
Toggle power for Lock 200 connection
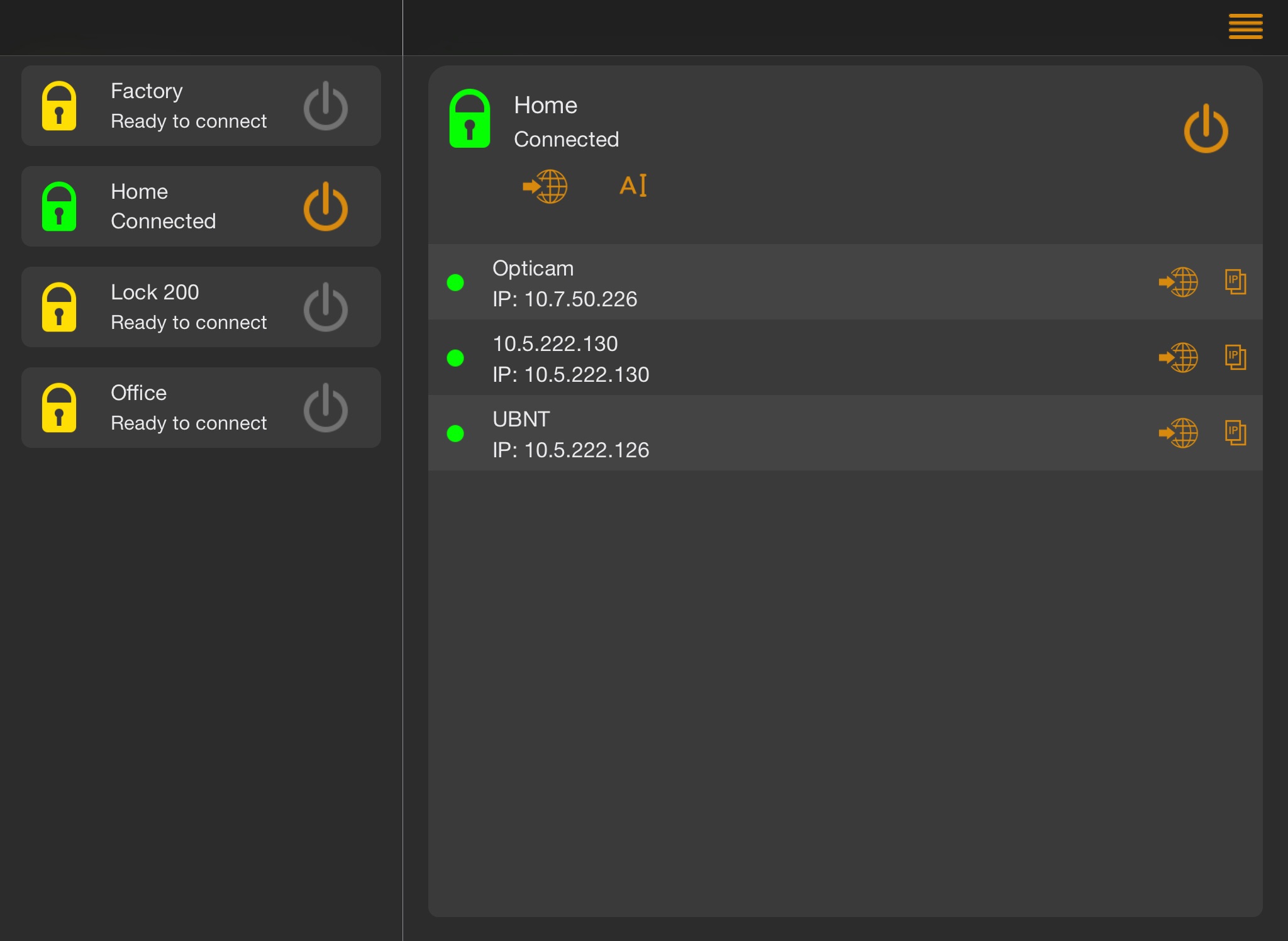[325, 308]
